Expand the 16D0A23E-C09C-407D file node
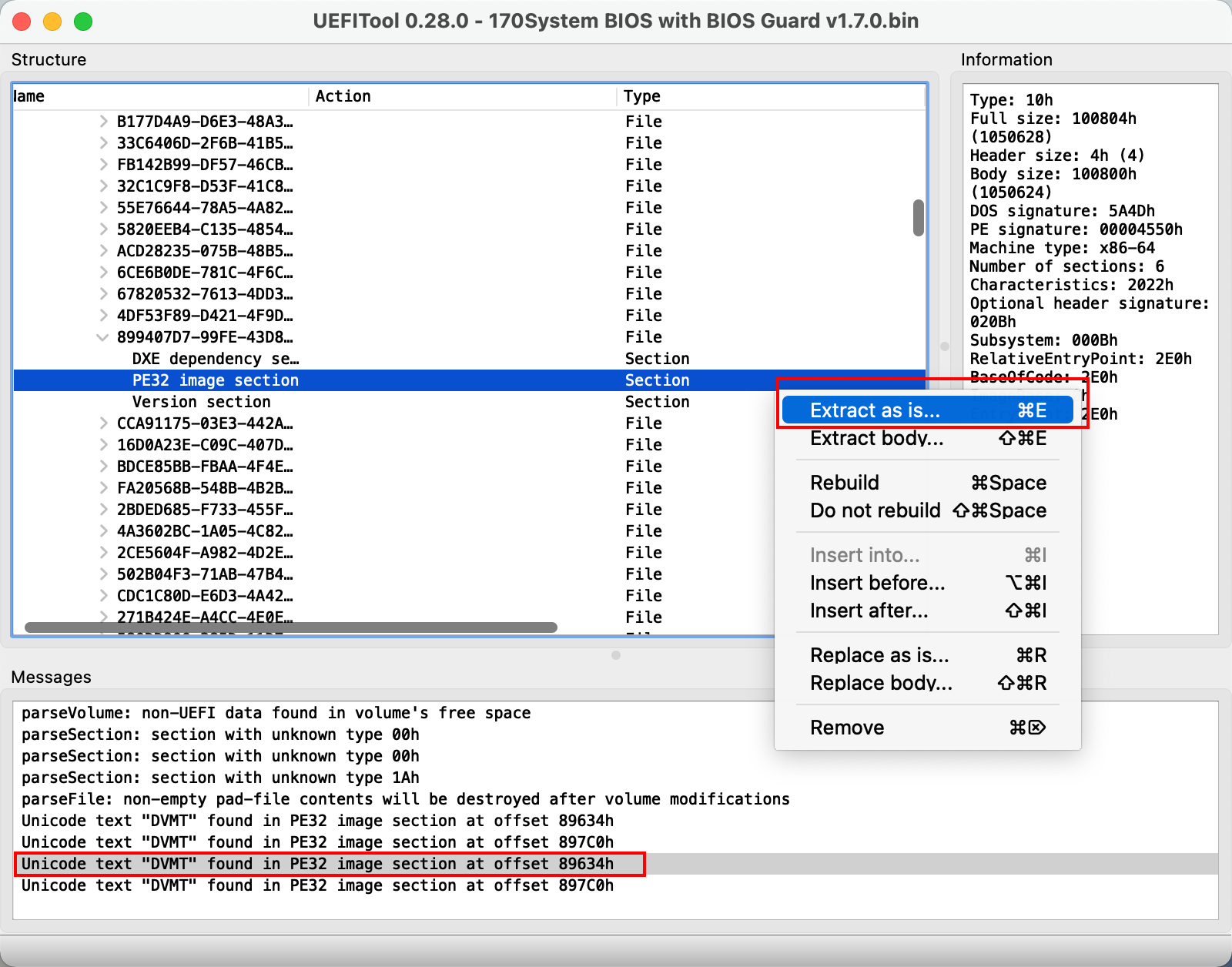1232x967 pixels. (103, 445)
